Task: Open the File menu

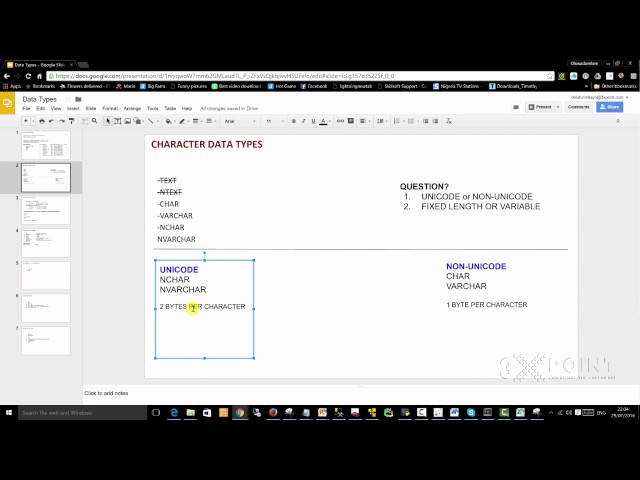Action: [x=27, y=109]
